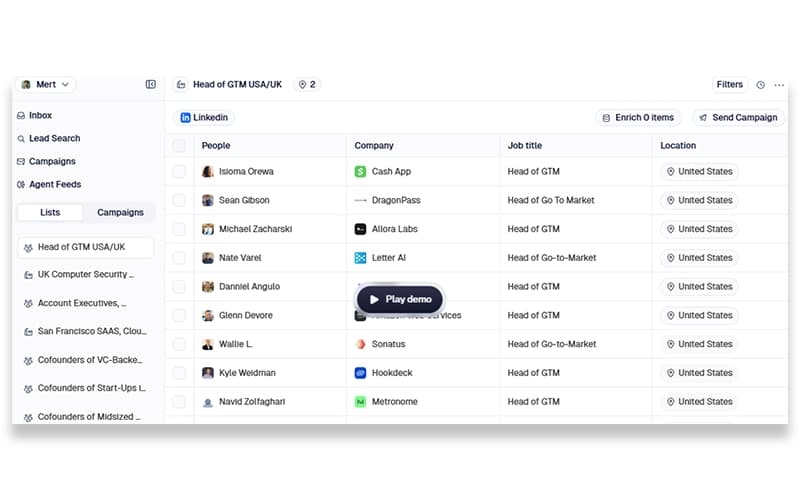Click Enrich 0 items button
The width and height of the screenshot is (800, 500).
pyautogui.click(x=638, y=117)
